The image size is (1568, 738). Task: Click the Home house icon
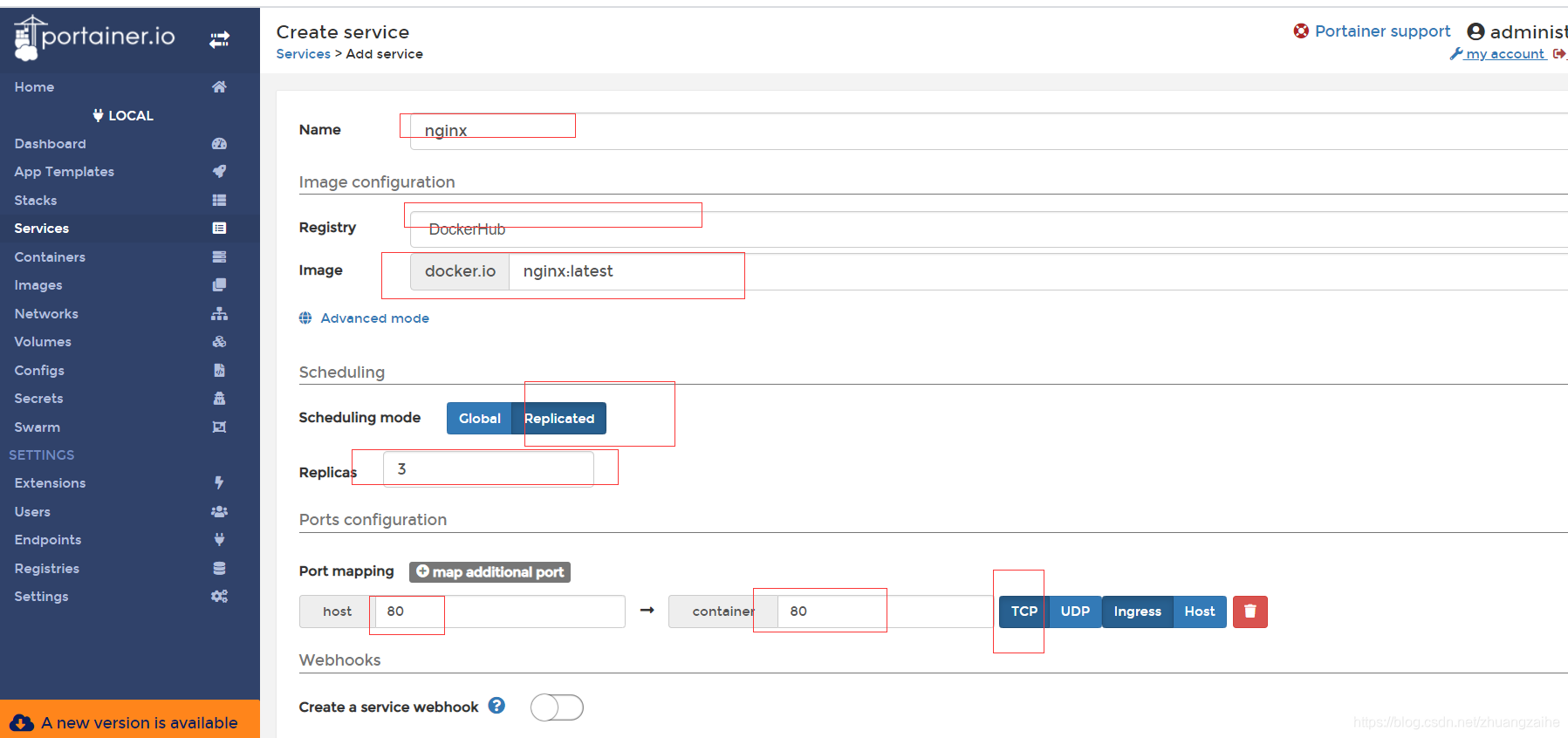click(219, 86)
